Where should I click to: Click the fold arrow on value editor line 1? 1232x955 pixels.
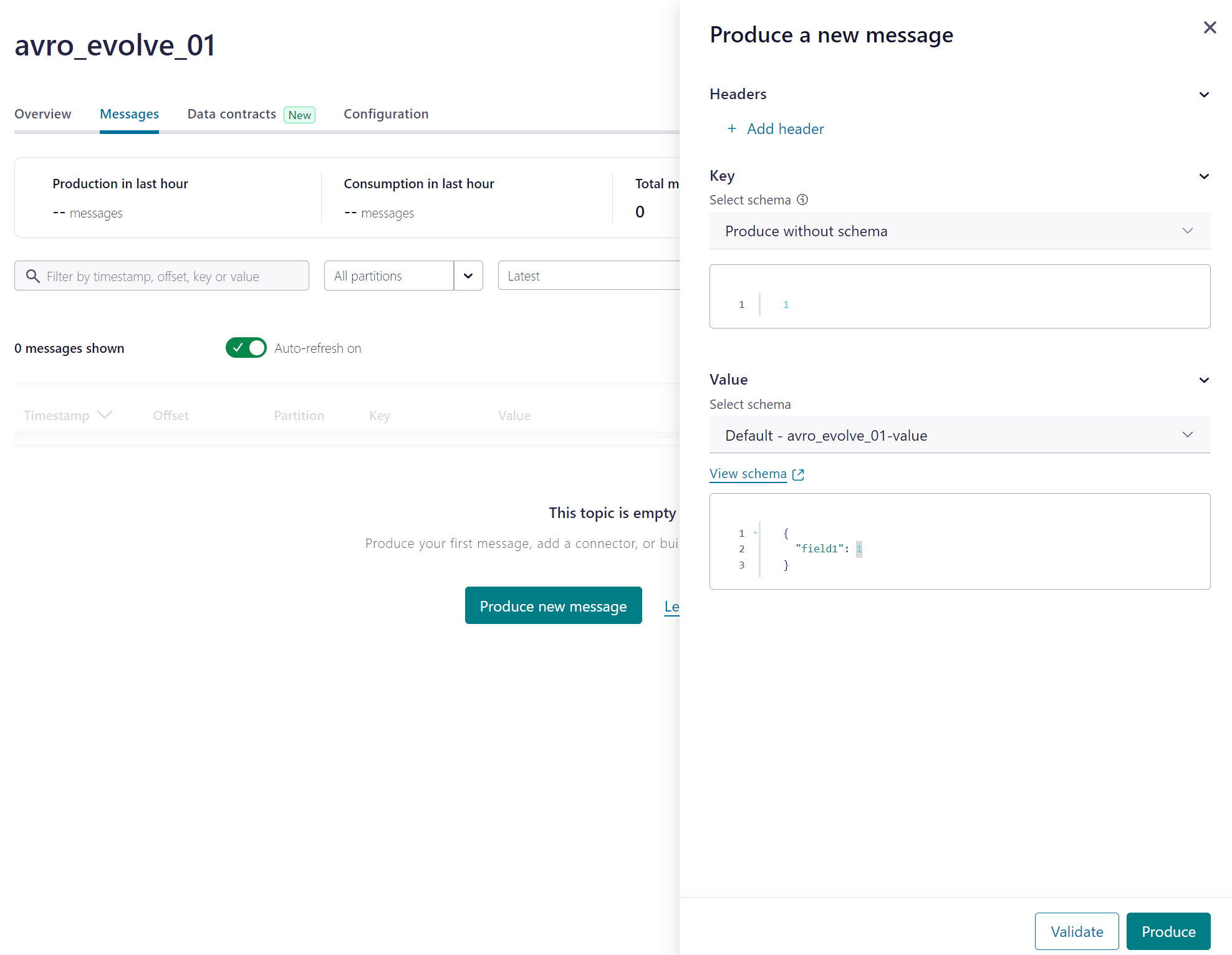click(755, 533)
